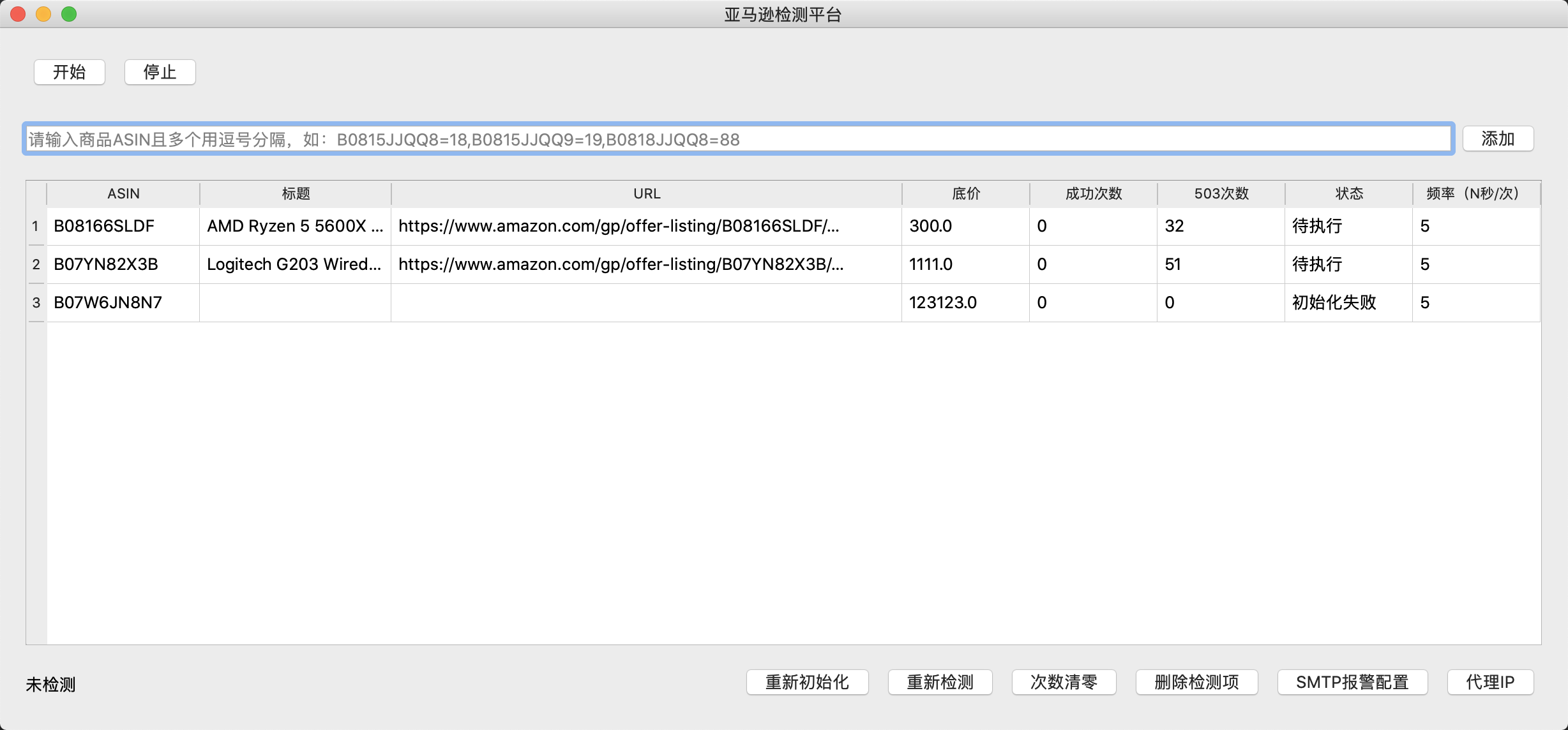Viewport: 1568px width, 730px height.
Task: Select cell B07W6JN8N7
Action: pos(123,302)
